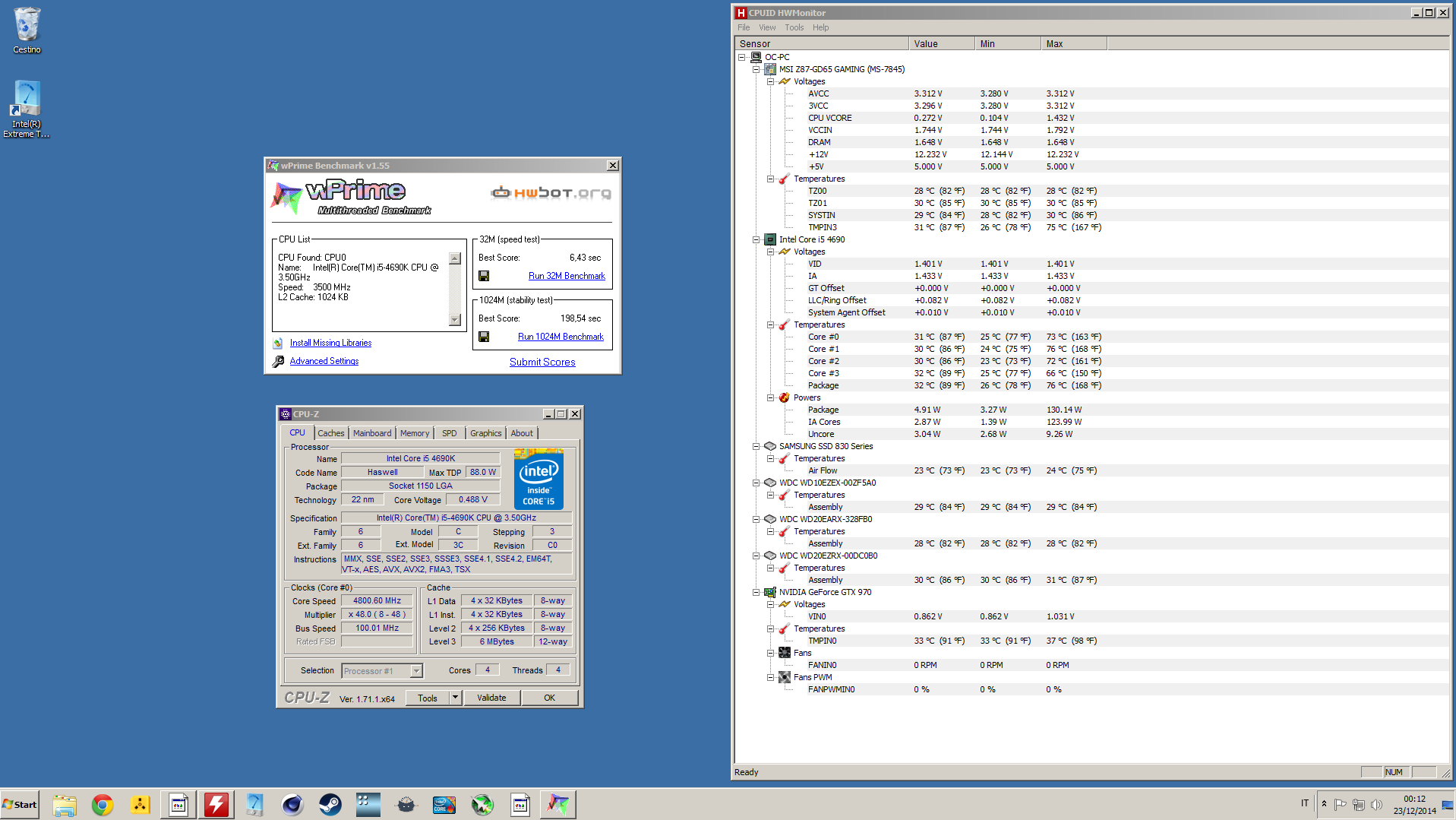Switch to the Graphics tab in CPU-Z
The height and width of the screenshot is (820, 1456).
(486, 433)
